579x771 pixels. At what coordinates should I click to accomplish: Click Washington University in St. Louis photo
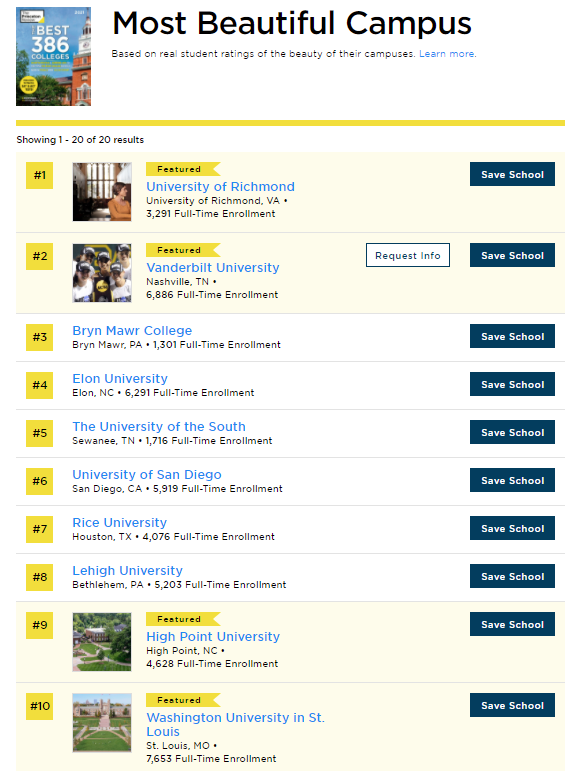[102, 723]
